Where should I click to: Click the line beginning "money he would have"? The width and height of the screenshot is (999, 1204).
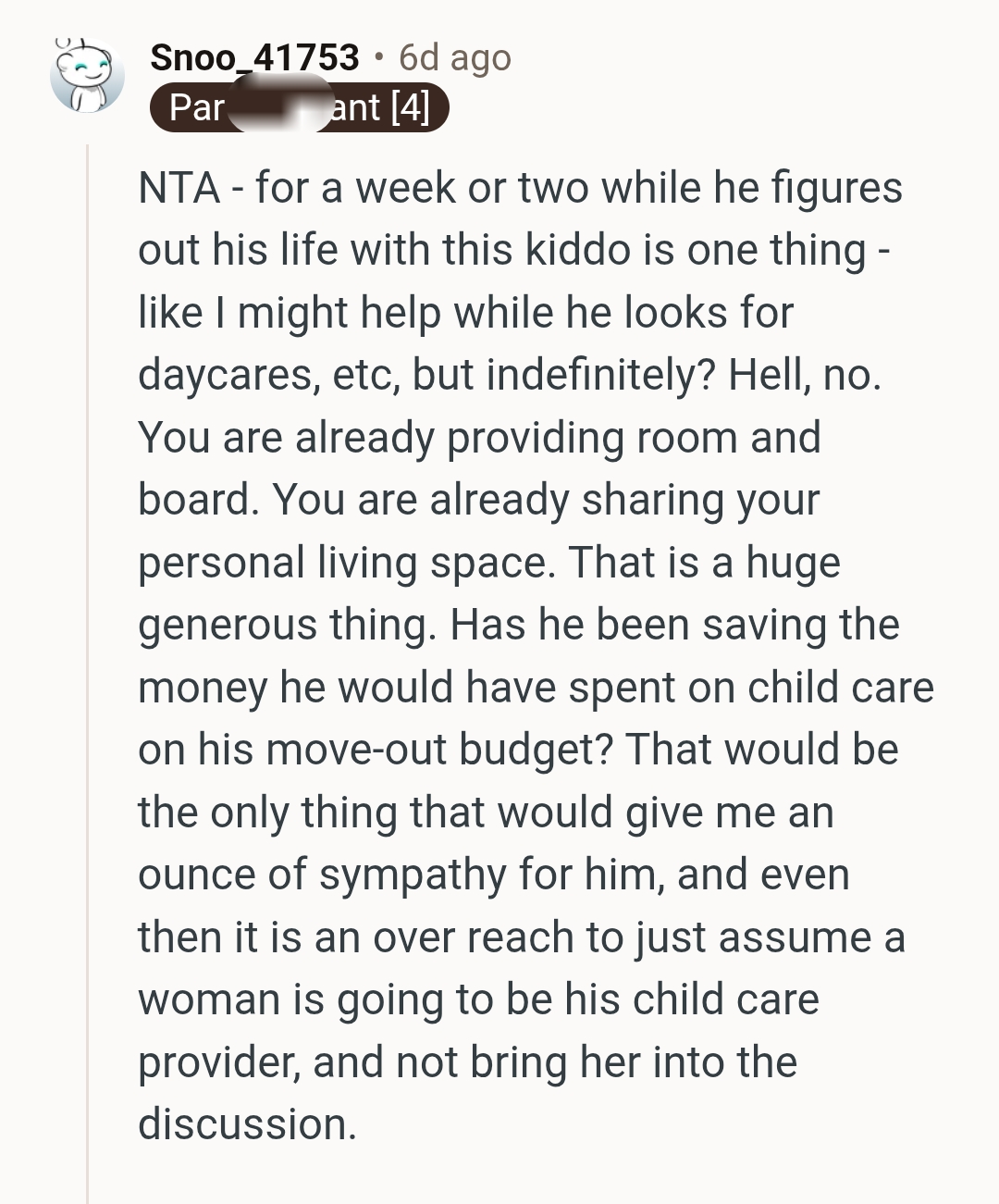click(x=536, y=688)
